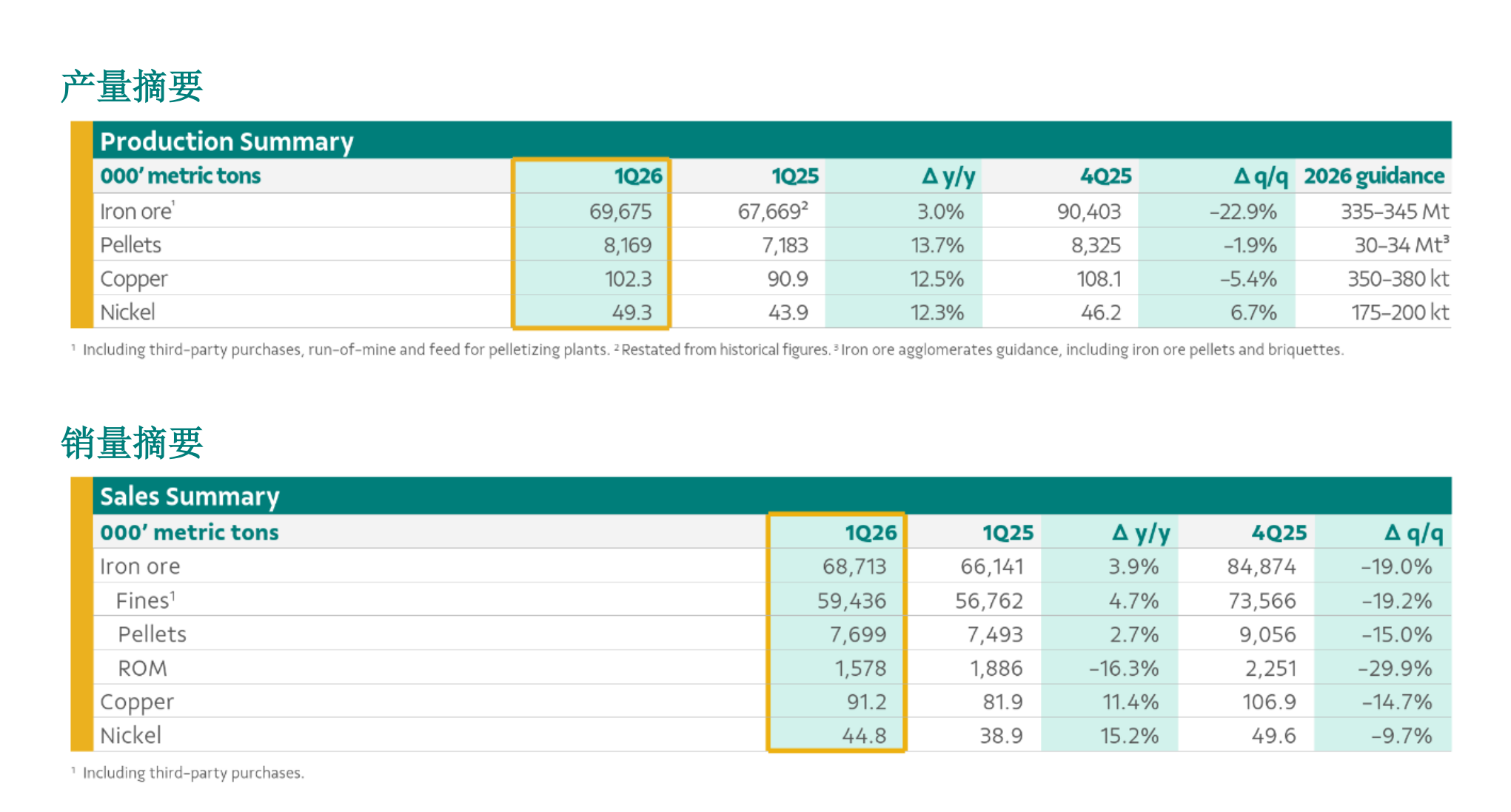1511x812 pixels.
Task: Click the 产量摘要 heading
Action: [x=132, y=87]
